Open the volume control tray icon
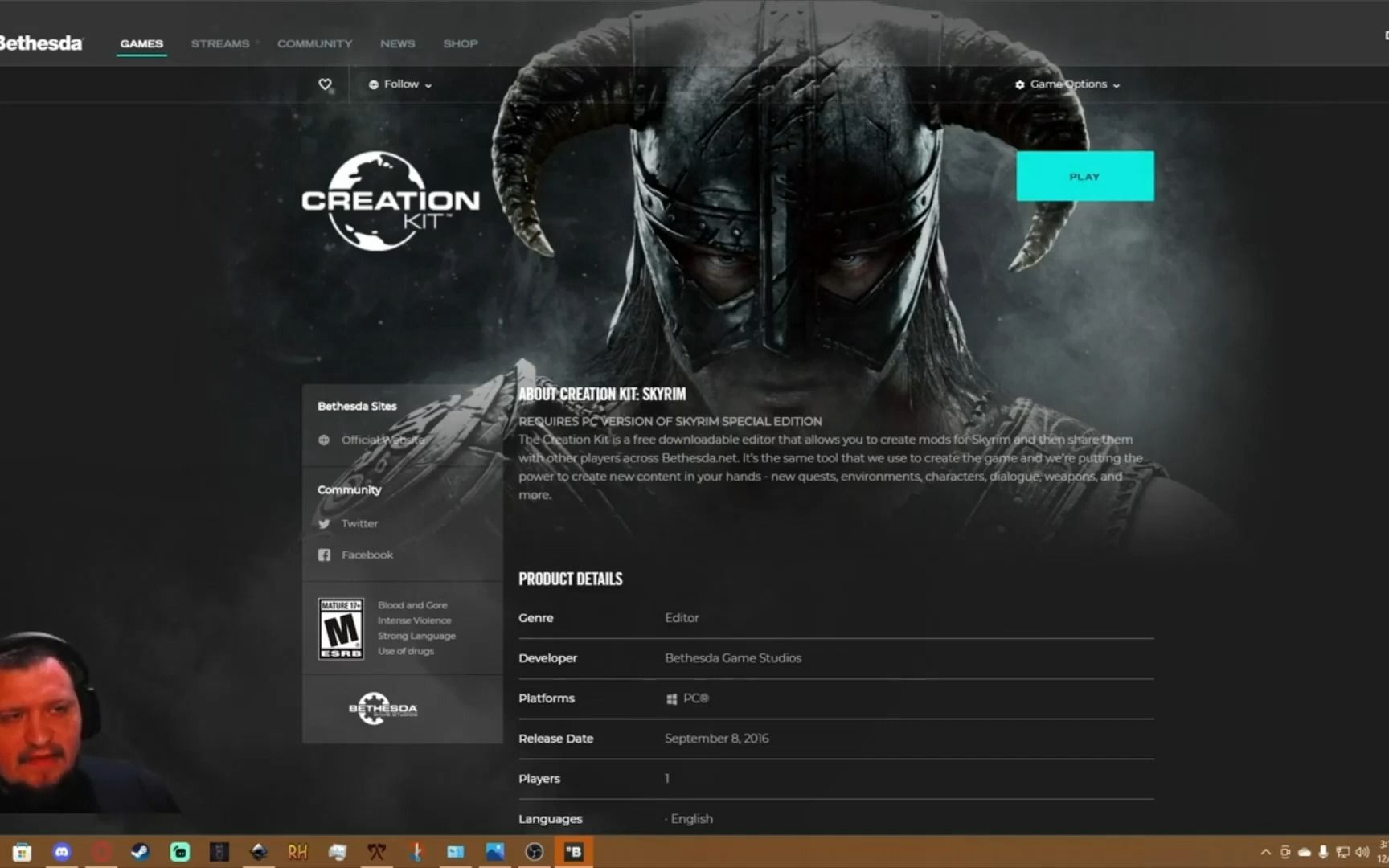The image size is (1389, 868). click(x=1362, y=852)
